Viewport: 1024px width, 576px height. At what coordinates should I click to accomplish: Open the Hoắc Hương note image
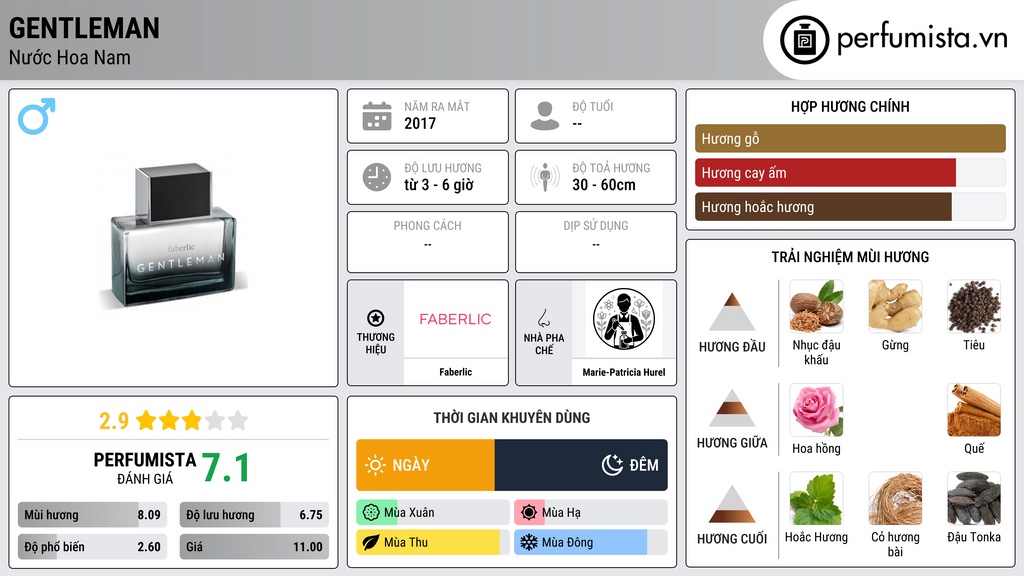tap(816, 498)
